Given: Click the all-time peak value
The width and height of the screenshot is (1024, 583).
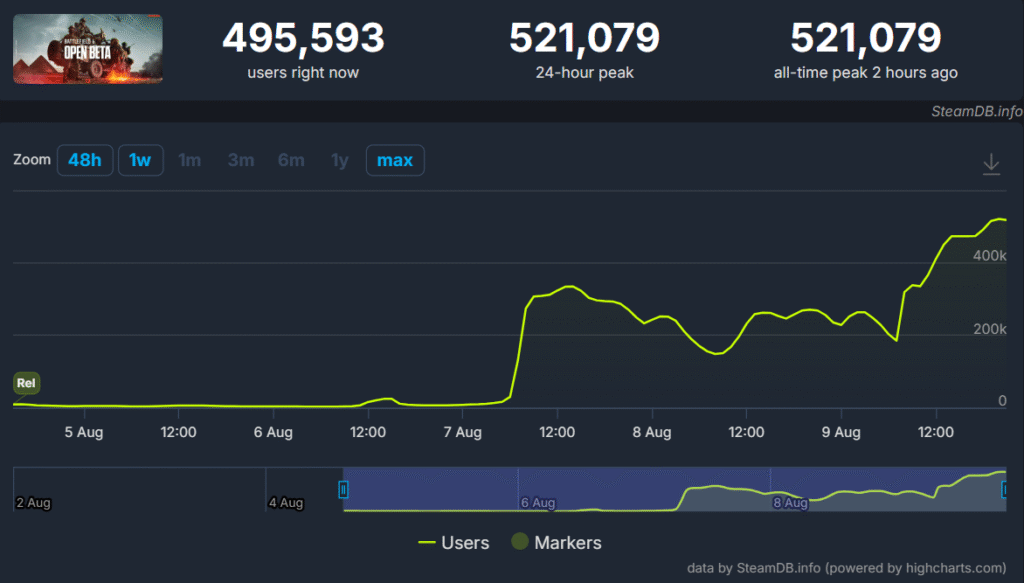Looking at the screenshot, I should pyautogui.click(x=865, y=39).
